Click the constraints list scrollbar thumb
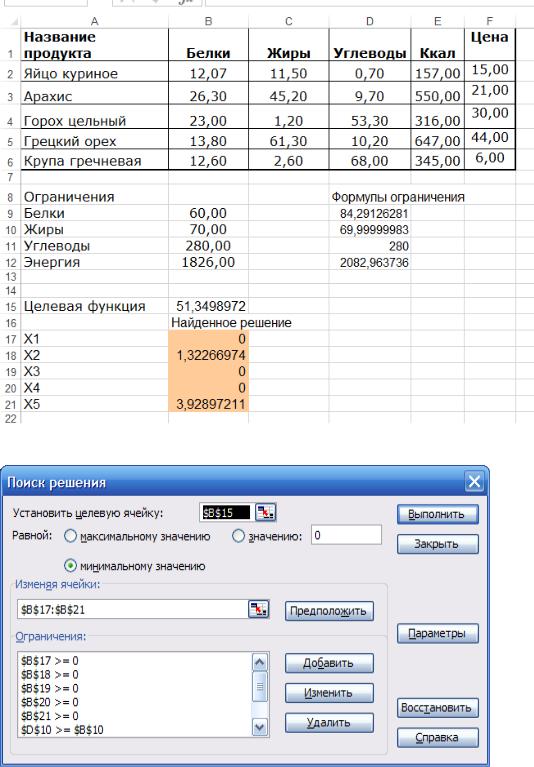 point(260,686)
